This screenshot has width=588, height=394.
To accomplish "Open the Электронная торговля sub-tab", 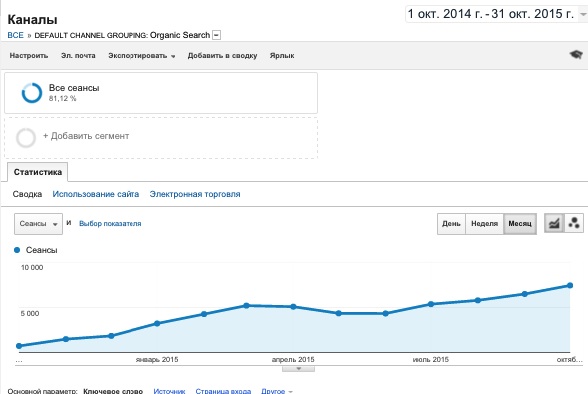I will point(195,194).
